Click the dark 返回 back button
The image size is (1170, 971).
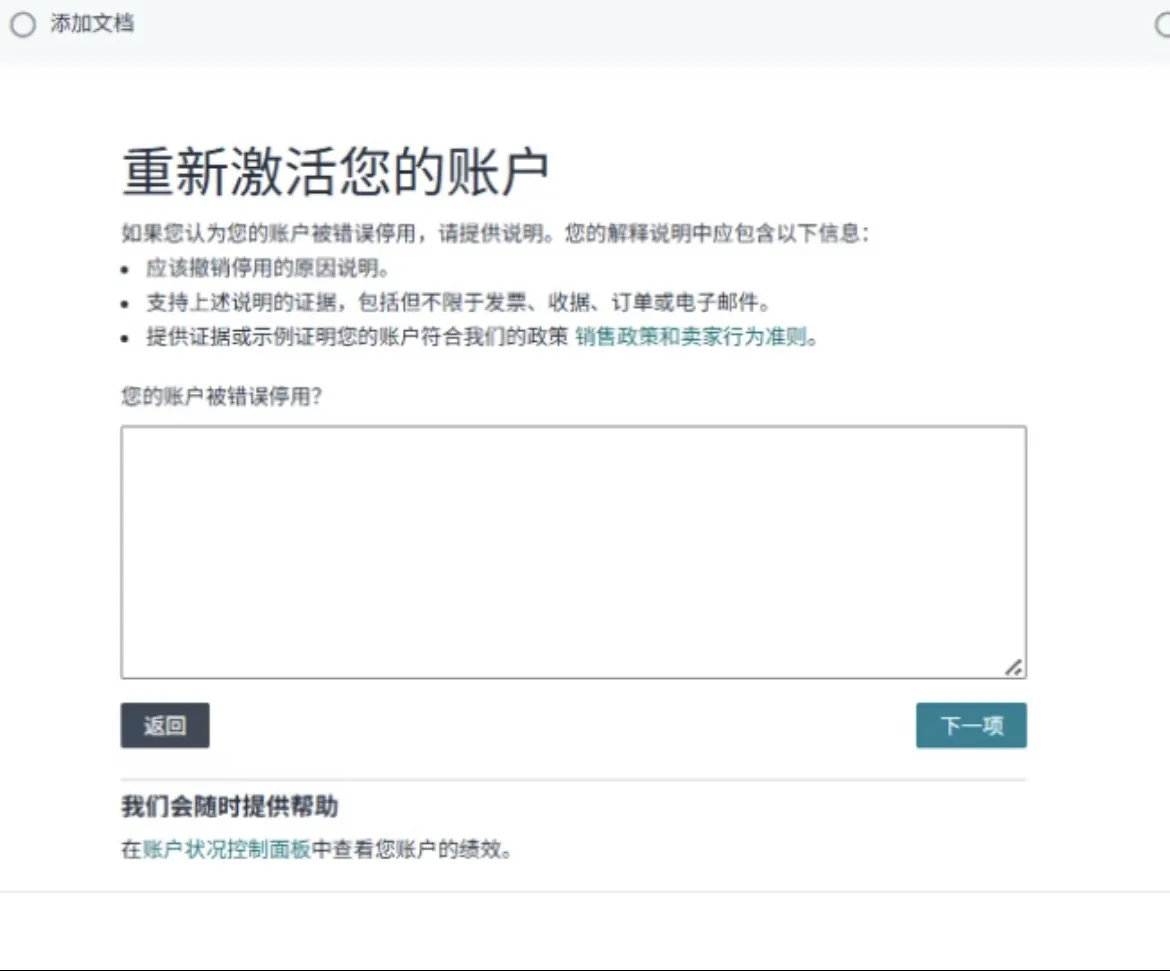(164, 725)
